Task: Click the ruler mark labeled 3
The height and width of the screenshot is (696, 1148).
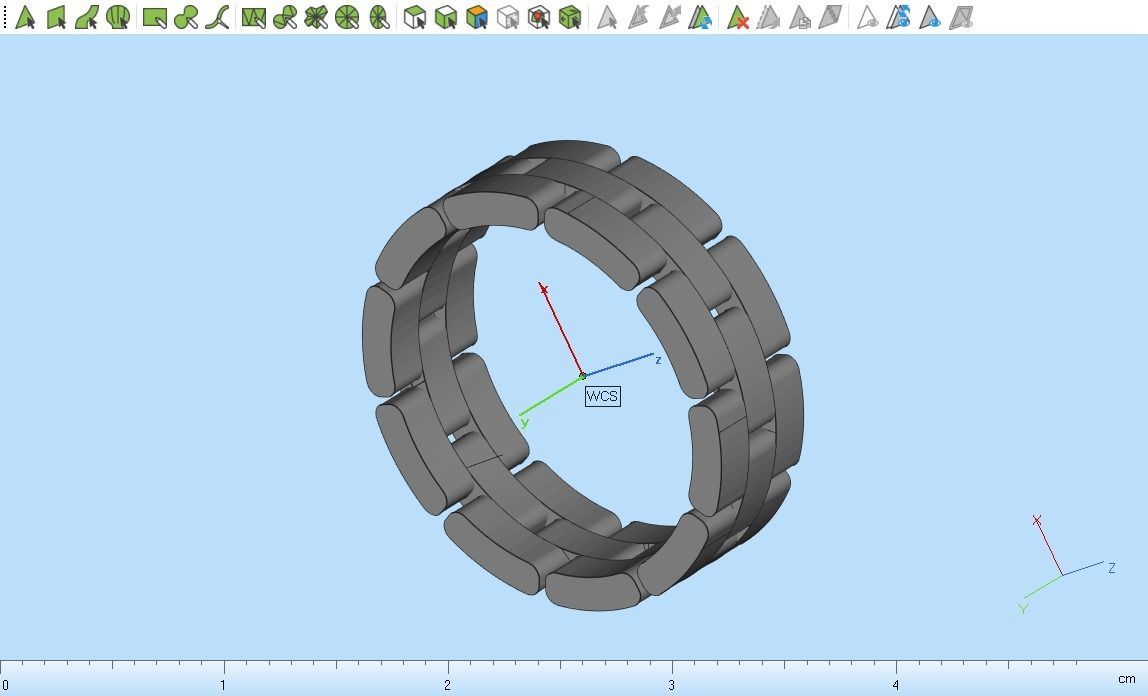Action: click(671, 686)
